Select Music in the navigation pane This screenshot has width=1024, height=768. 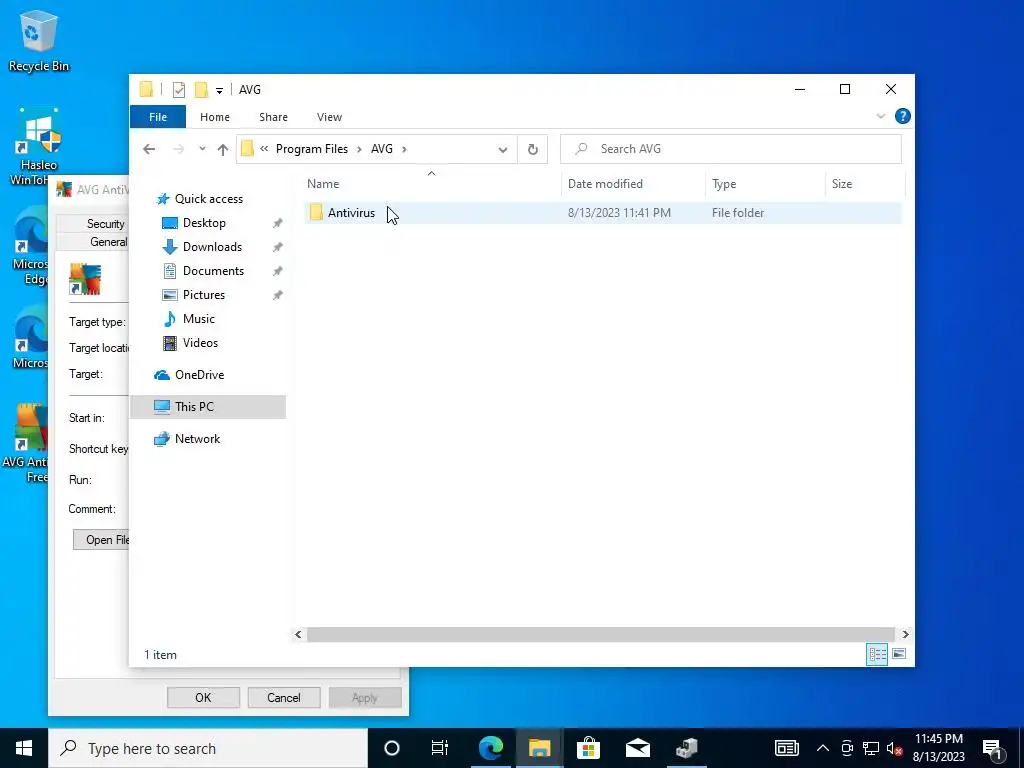(x=199, y=319)
